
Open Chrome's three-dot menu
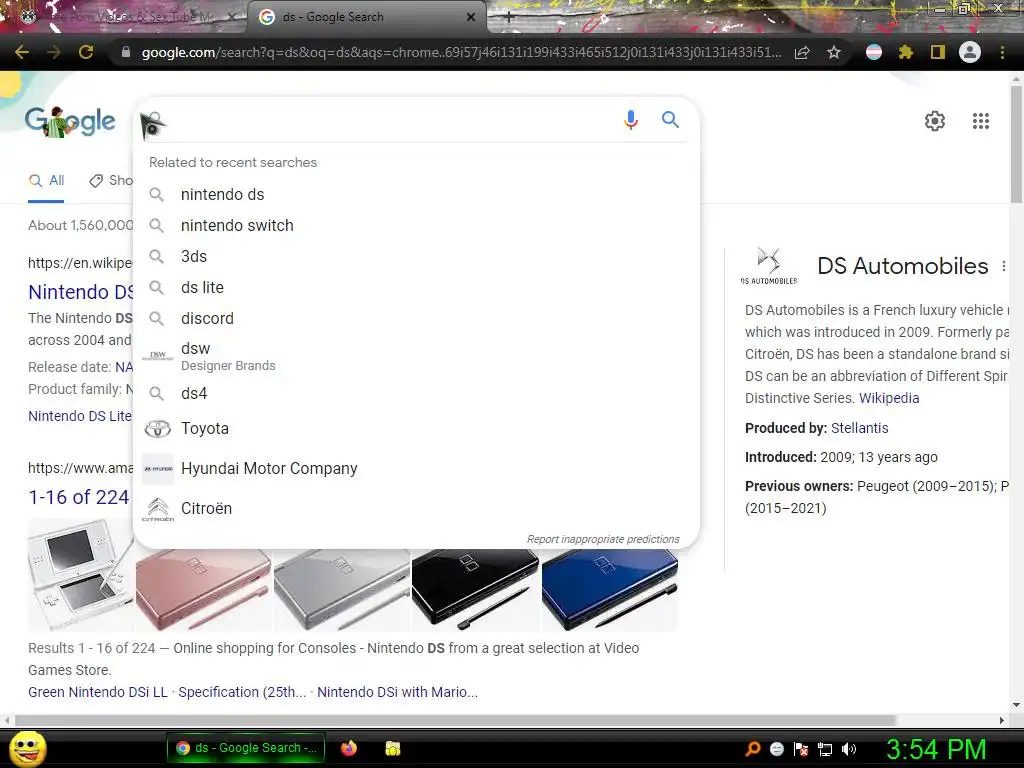pos(1002,52)
